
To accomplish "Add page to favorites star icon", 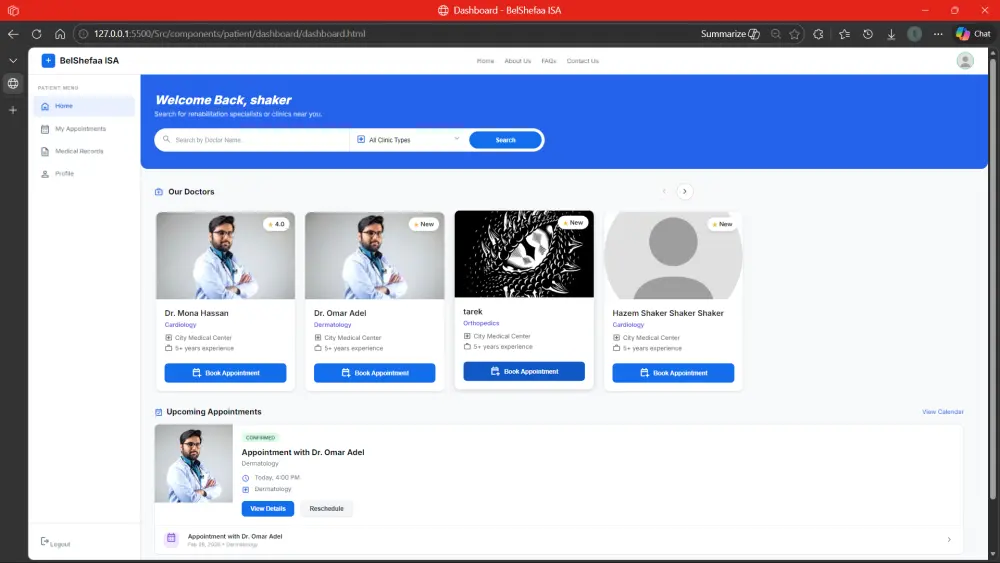I will 795,34.
